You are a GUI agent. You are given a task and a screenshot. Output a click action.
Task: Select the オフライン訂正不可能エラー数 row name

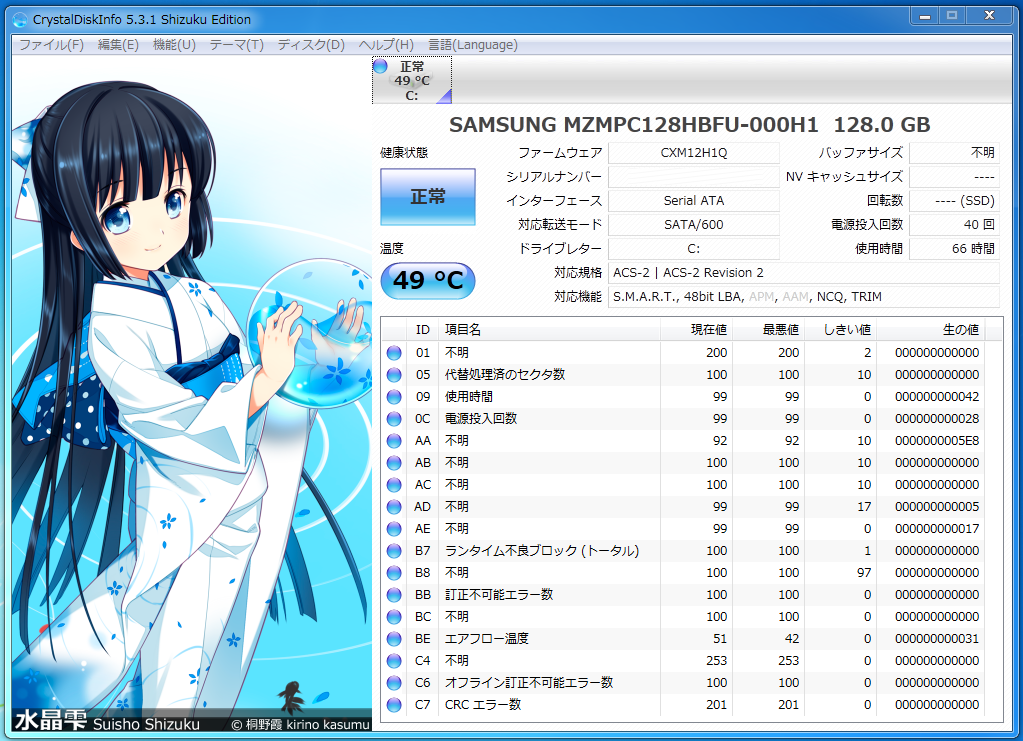tap(529, 683)
